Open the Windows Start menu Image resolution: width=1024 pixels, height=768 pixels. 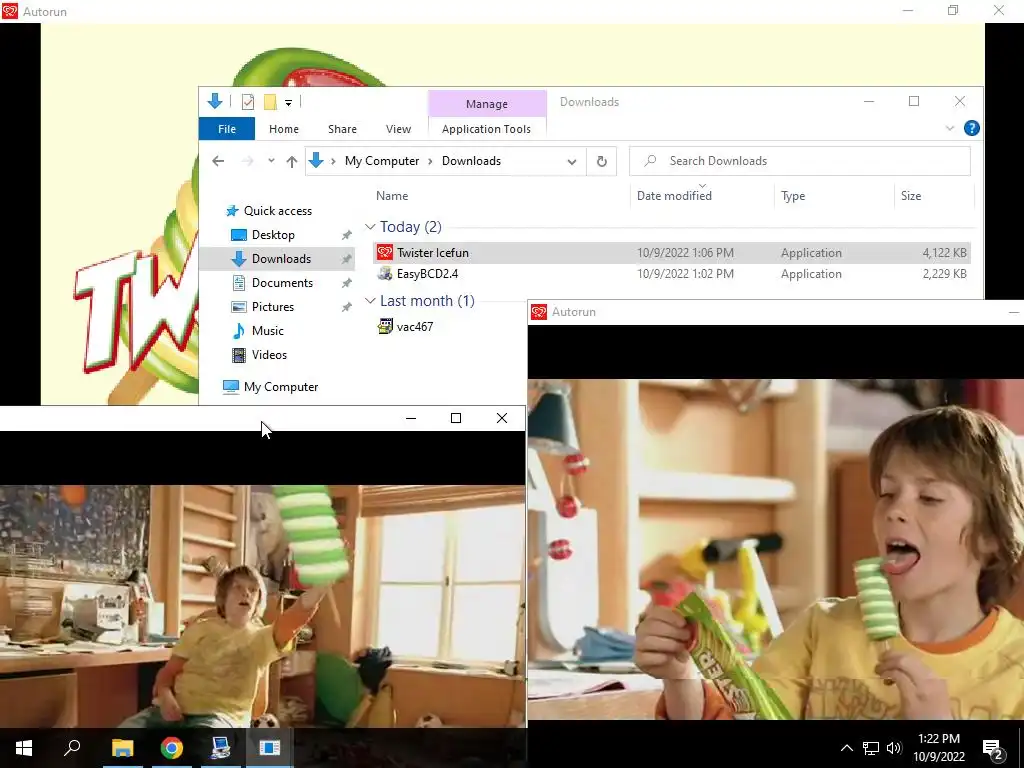[x=24, y=748]
